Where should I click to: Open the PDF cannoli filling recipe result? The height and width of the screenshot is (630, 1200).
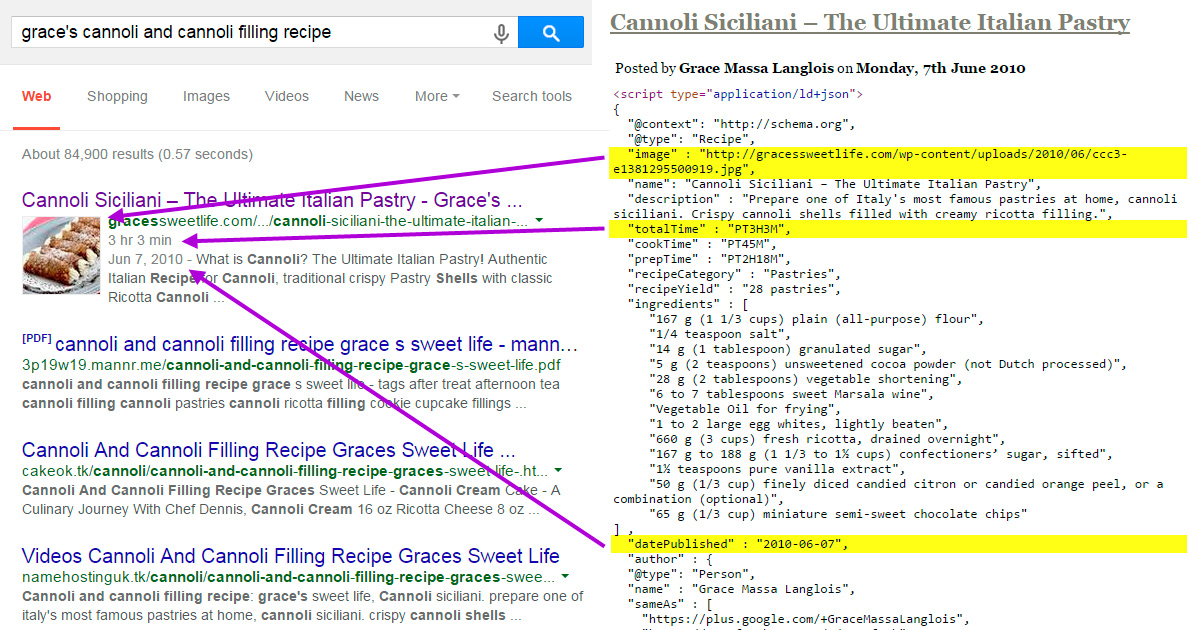click(x=316, y=345)
